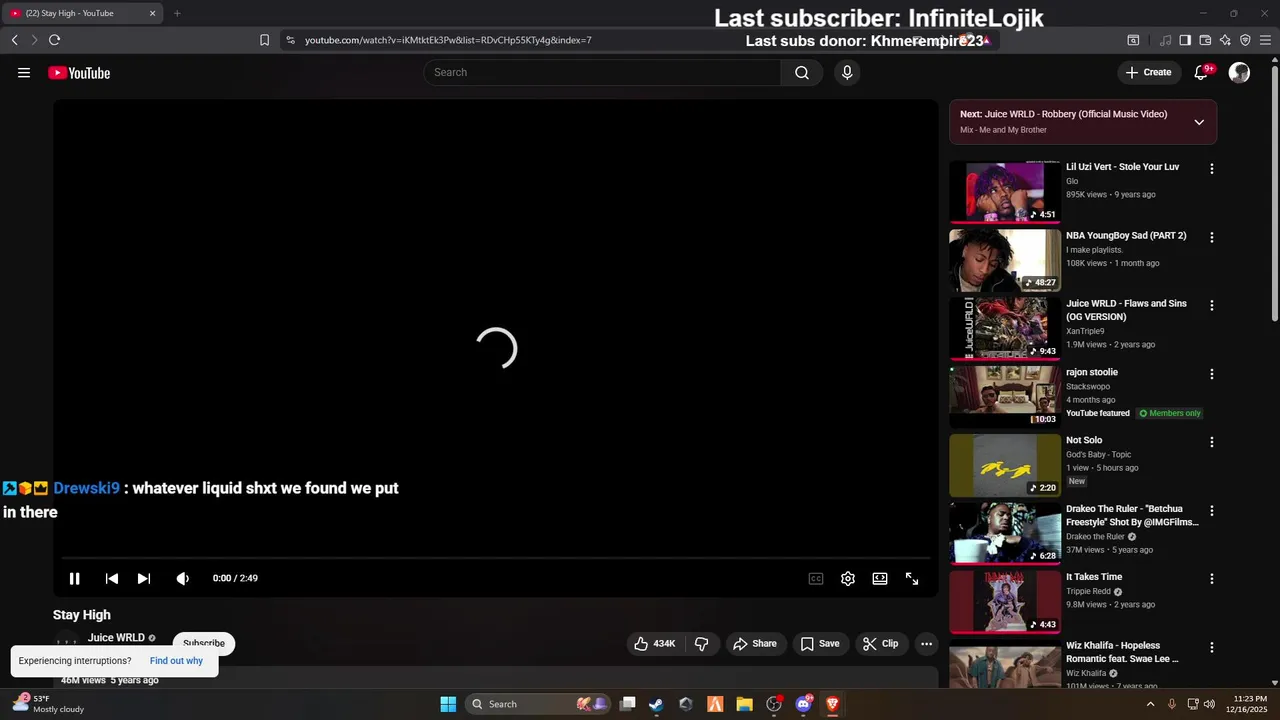The height and width of the screenshot is (720, 1280).
Task: Open 'Not Solo' video title
Action: coord(1084,440)
